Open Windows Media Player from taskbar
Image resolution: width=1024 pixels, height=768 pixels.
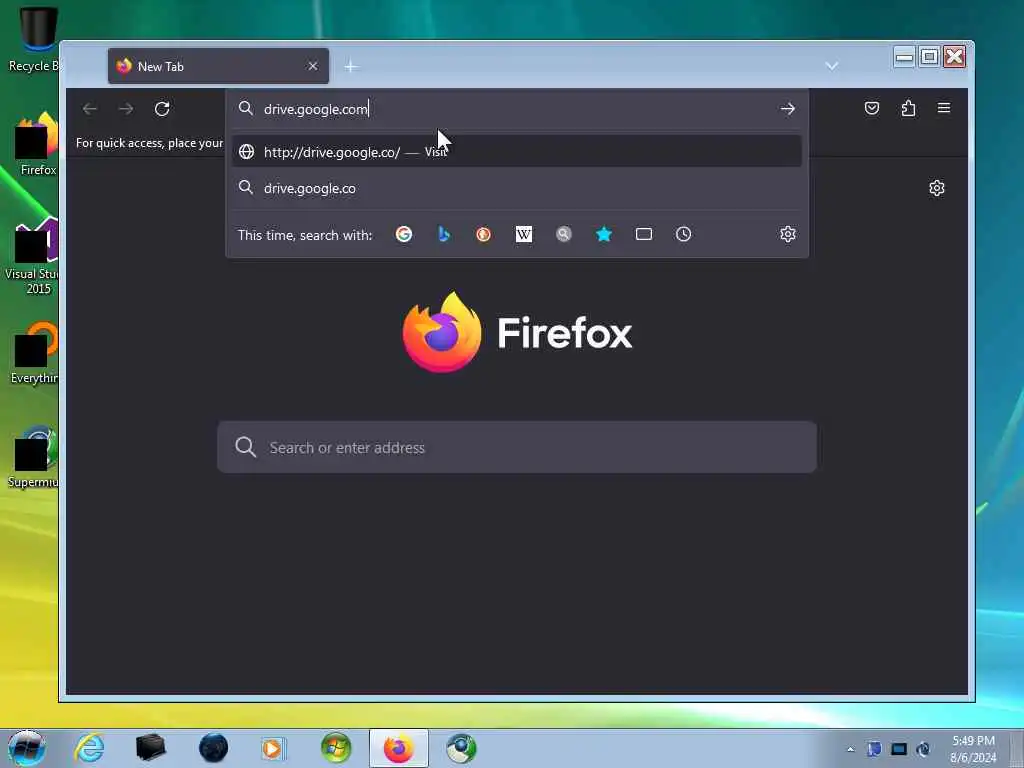tap(272, 748)
